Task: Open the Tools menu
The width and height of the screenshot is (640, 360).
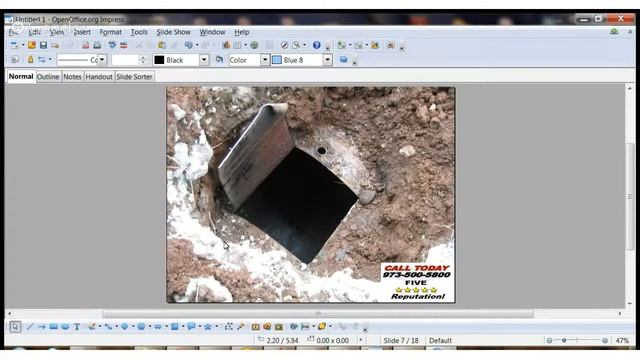Action: (x=139, y=32)
